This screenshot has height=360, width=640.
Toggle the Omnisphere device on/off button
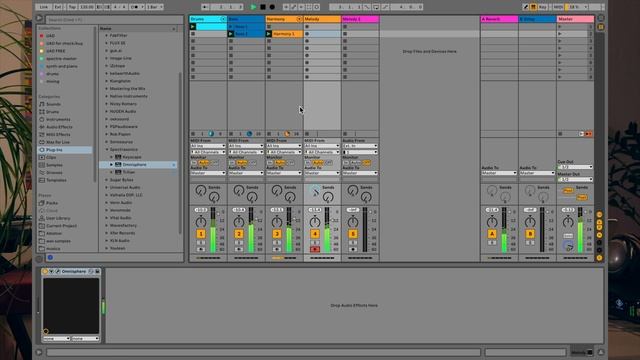45,271
